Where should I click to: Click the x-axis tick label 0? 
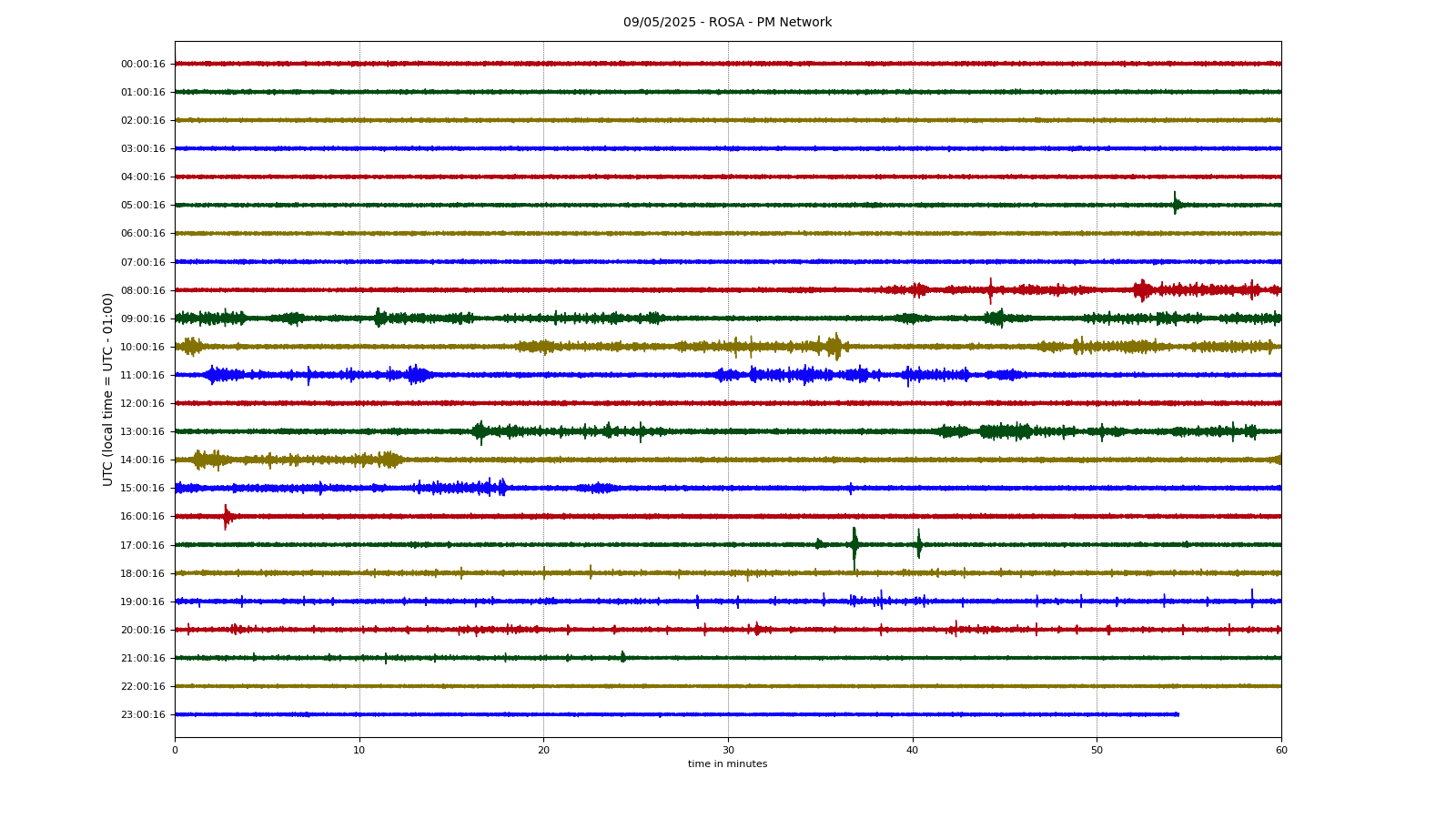(x=175, y=750)
